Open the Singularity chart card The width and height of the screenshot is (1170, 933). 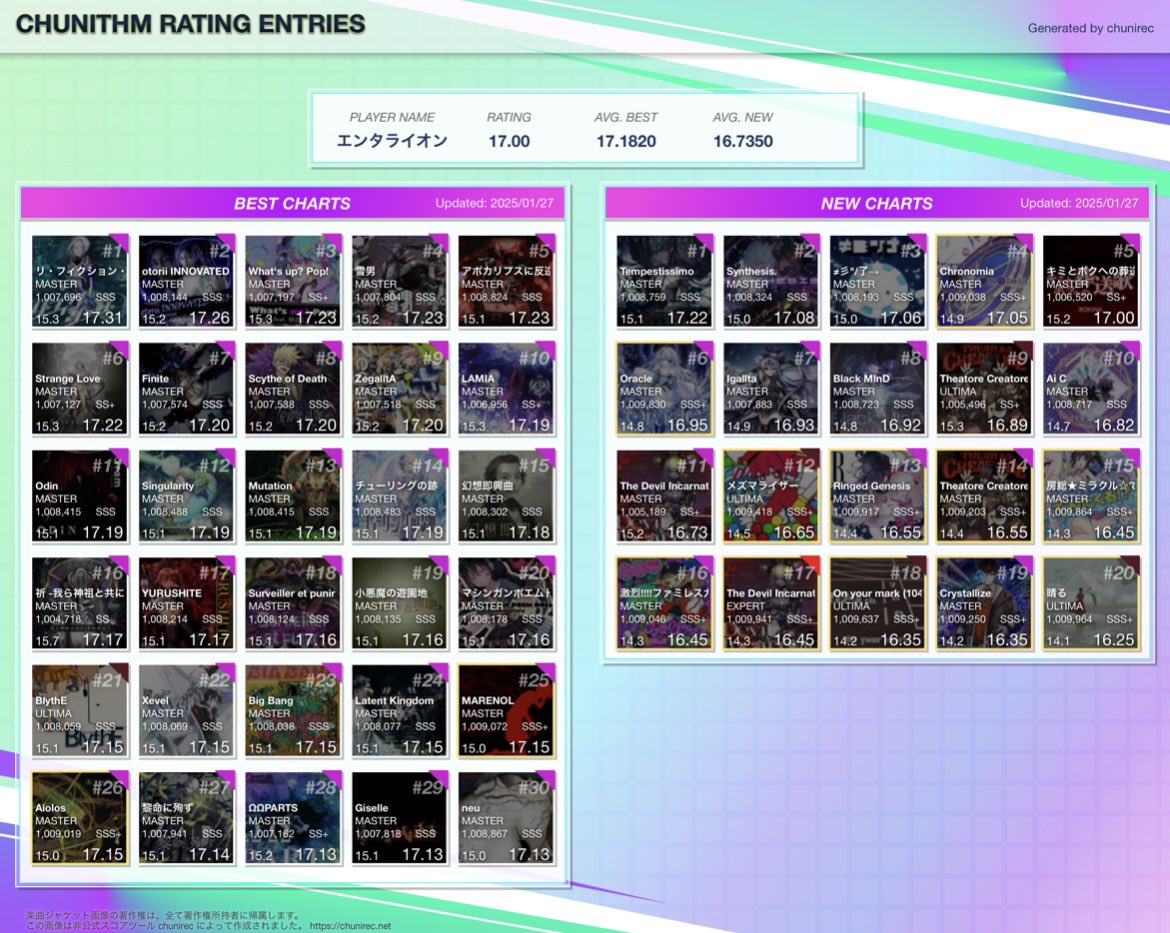pyautogui.click(x=186, y=496)
